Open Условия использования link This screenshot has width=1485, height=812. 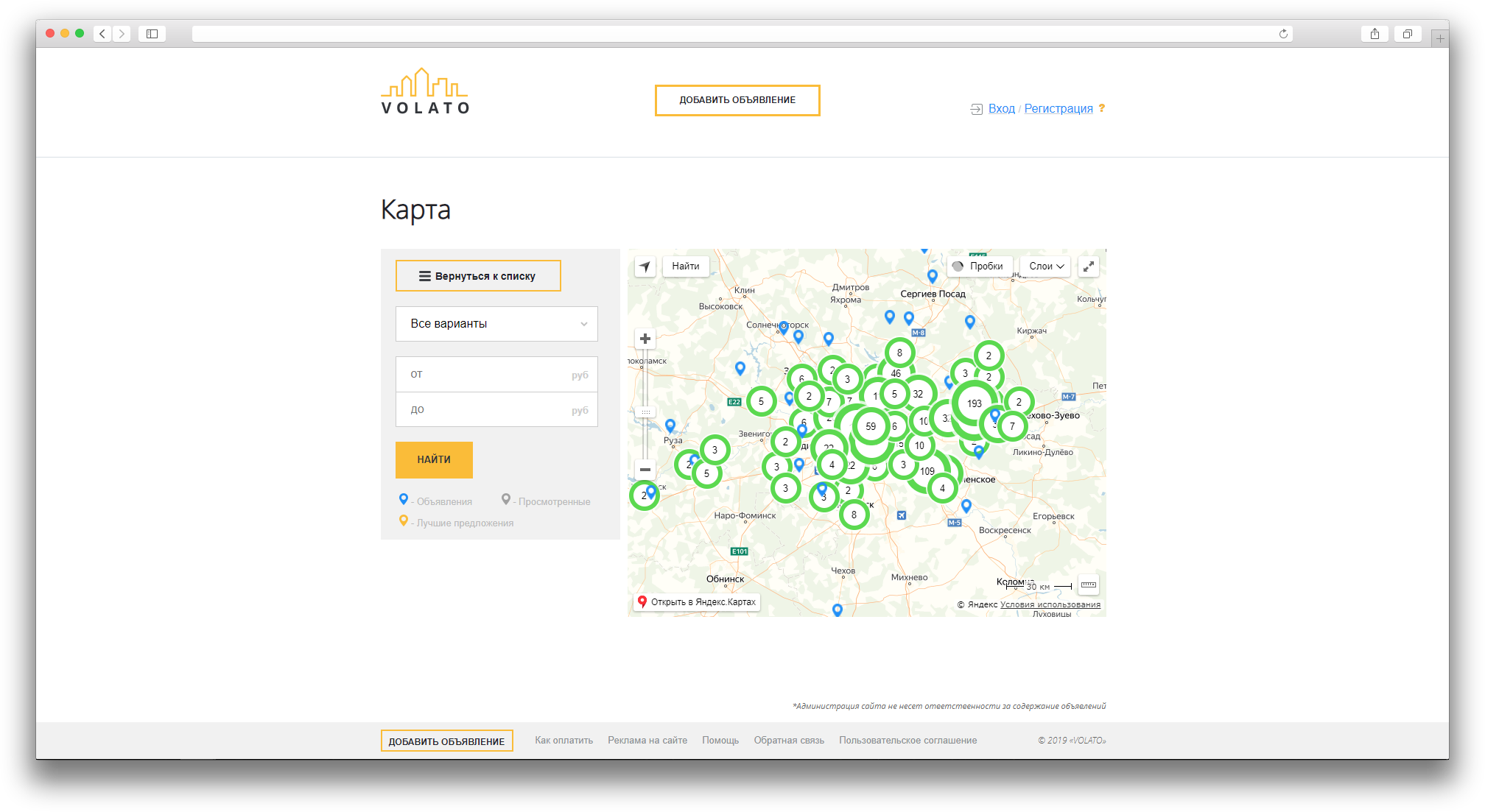[1050, 605]
